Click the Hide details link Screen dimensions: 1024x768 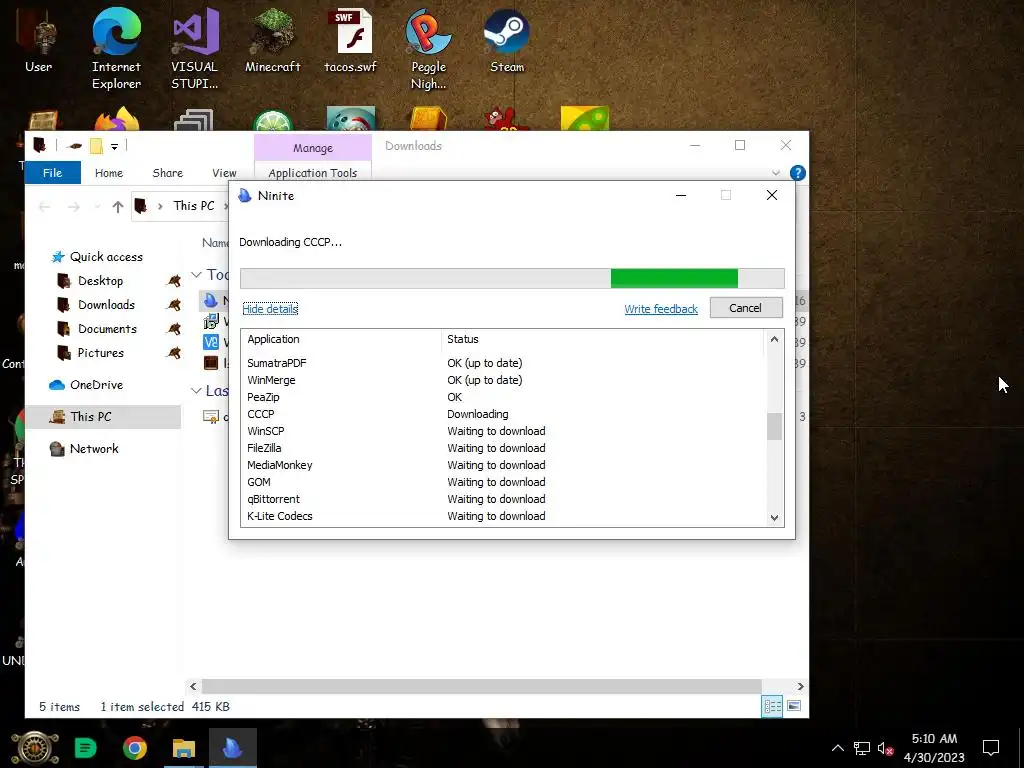pyautogui.click(x=270, y=309)
